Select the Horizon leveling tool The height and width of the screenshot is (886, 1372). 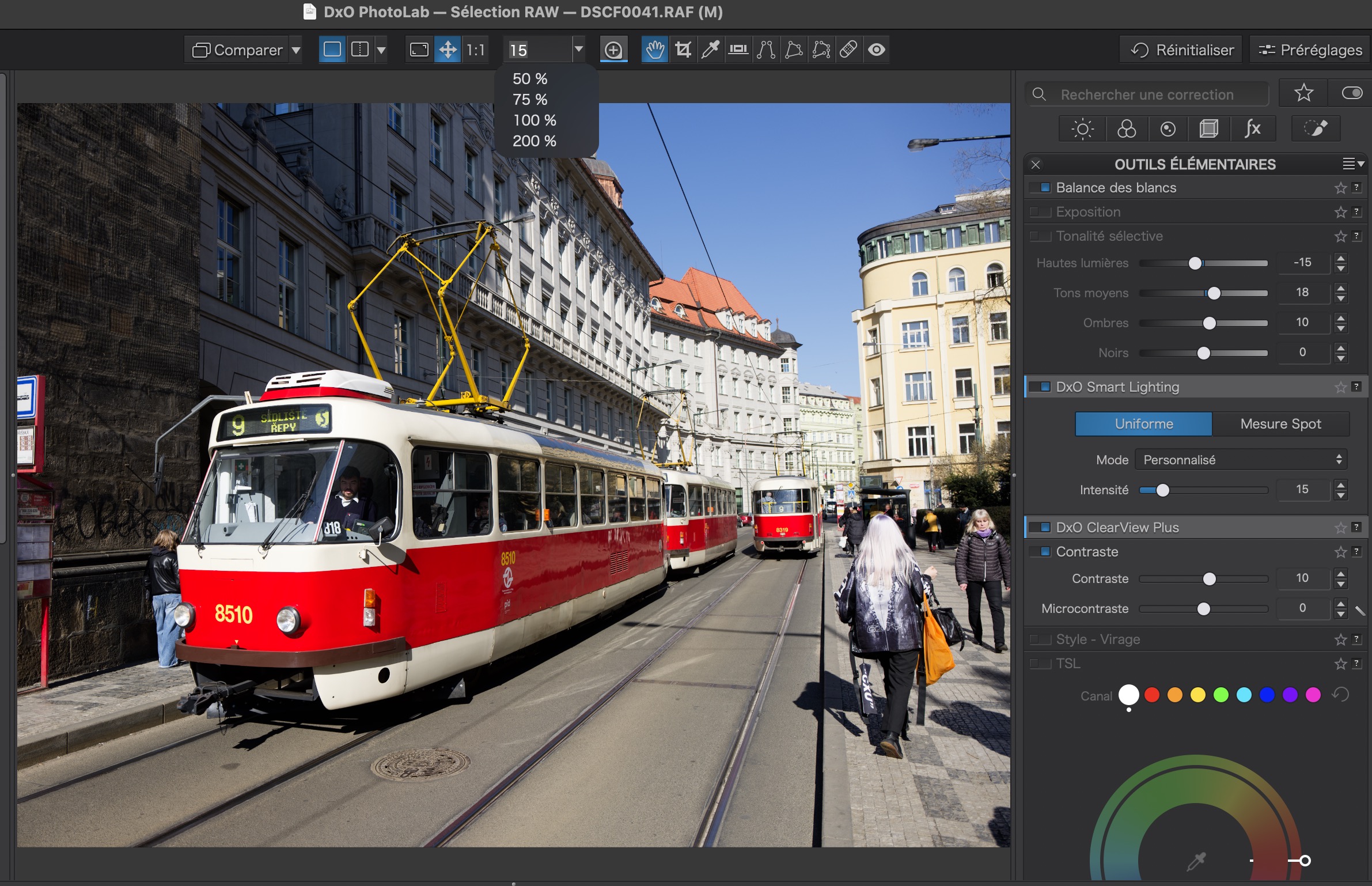(x=738, y=50)
